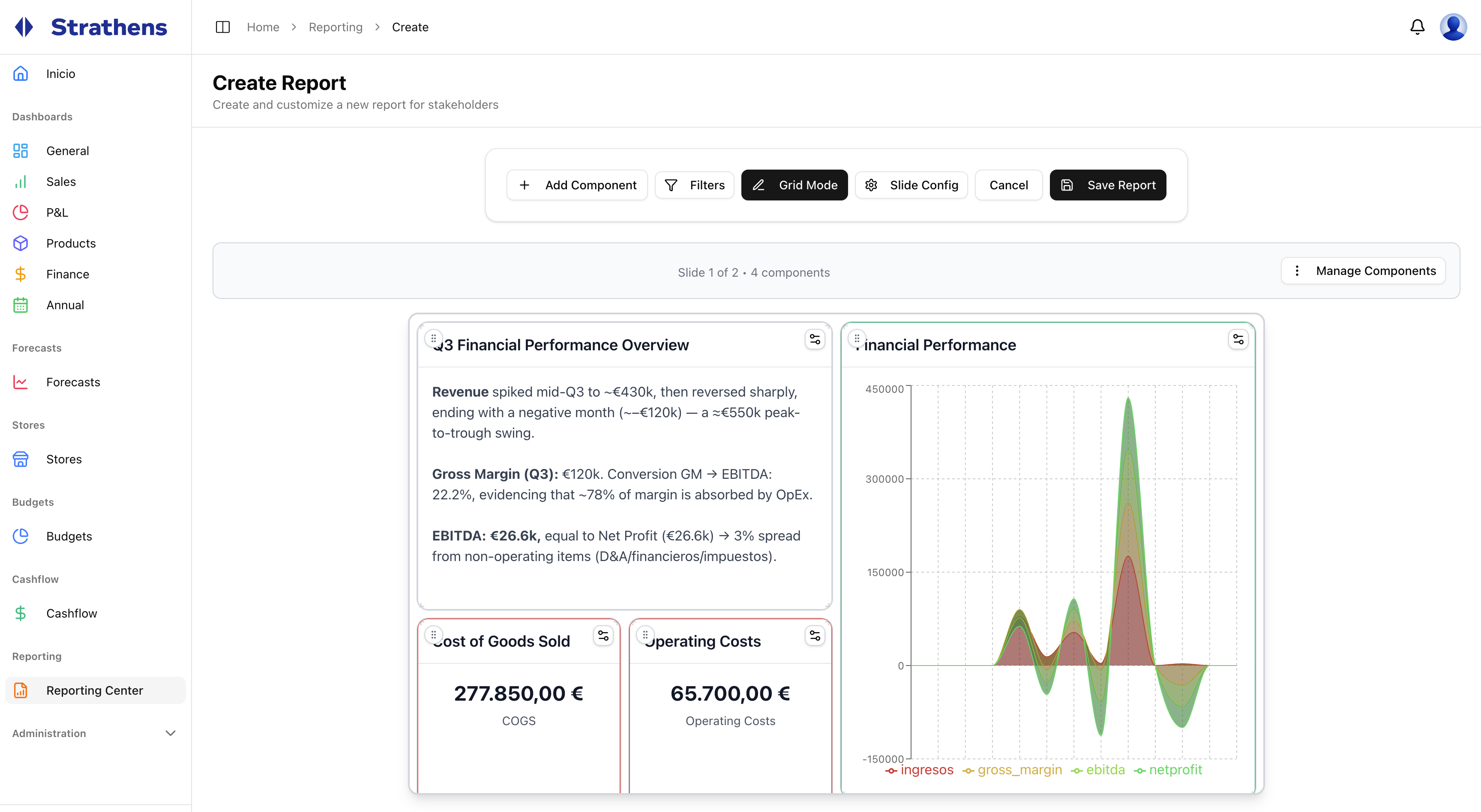1481x812 pixels.
Task: Open settings icon on Cost of Goods Sold card
Action: pyautogui.click(x=603, y=635)
